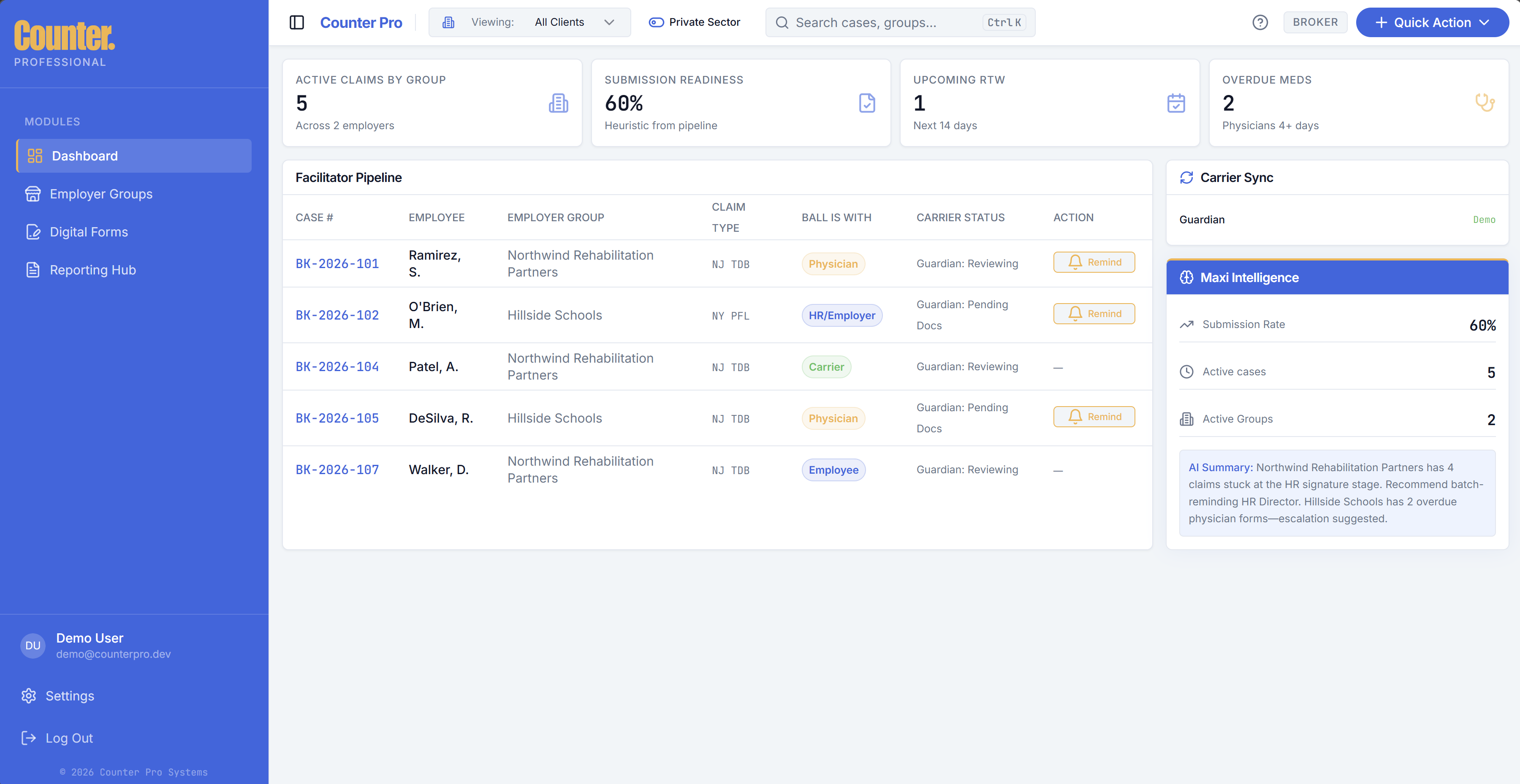Click the Carrier Sync refresh icon
Image resolution: width=1520 pixels, height=784 pixels.
1186,177
